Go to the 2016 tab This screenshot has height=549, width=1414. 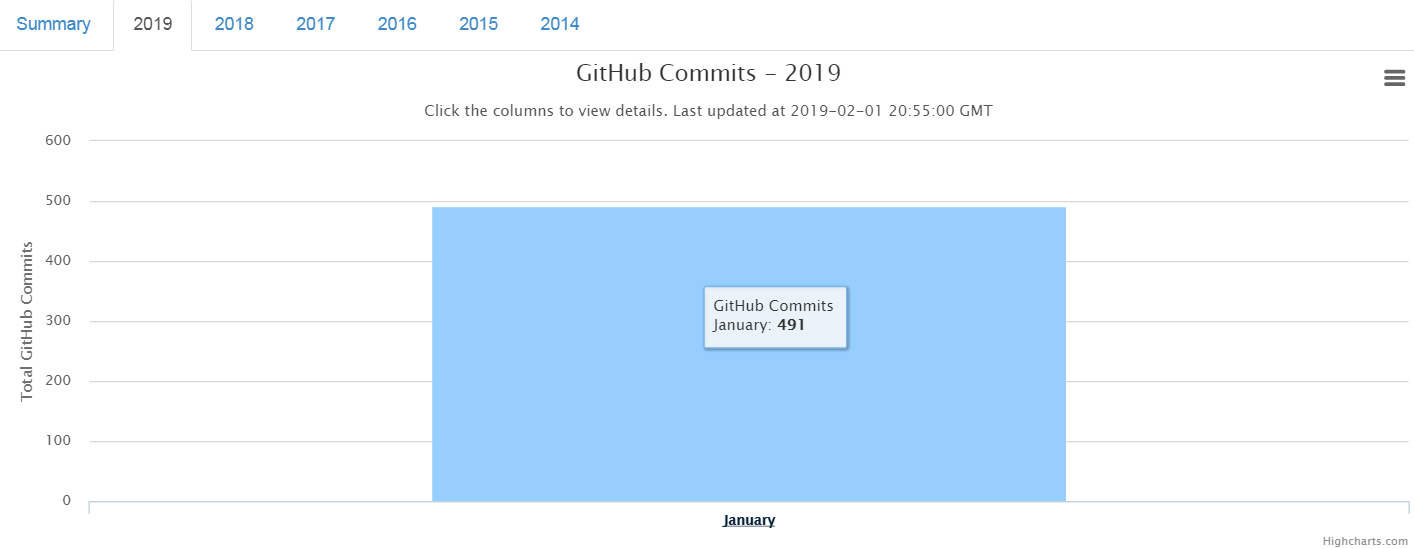397,24
